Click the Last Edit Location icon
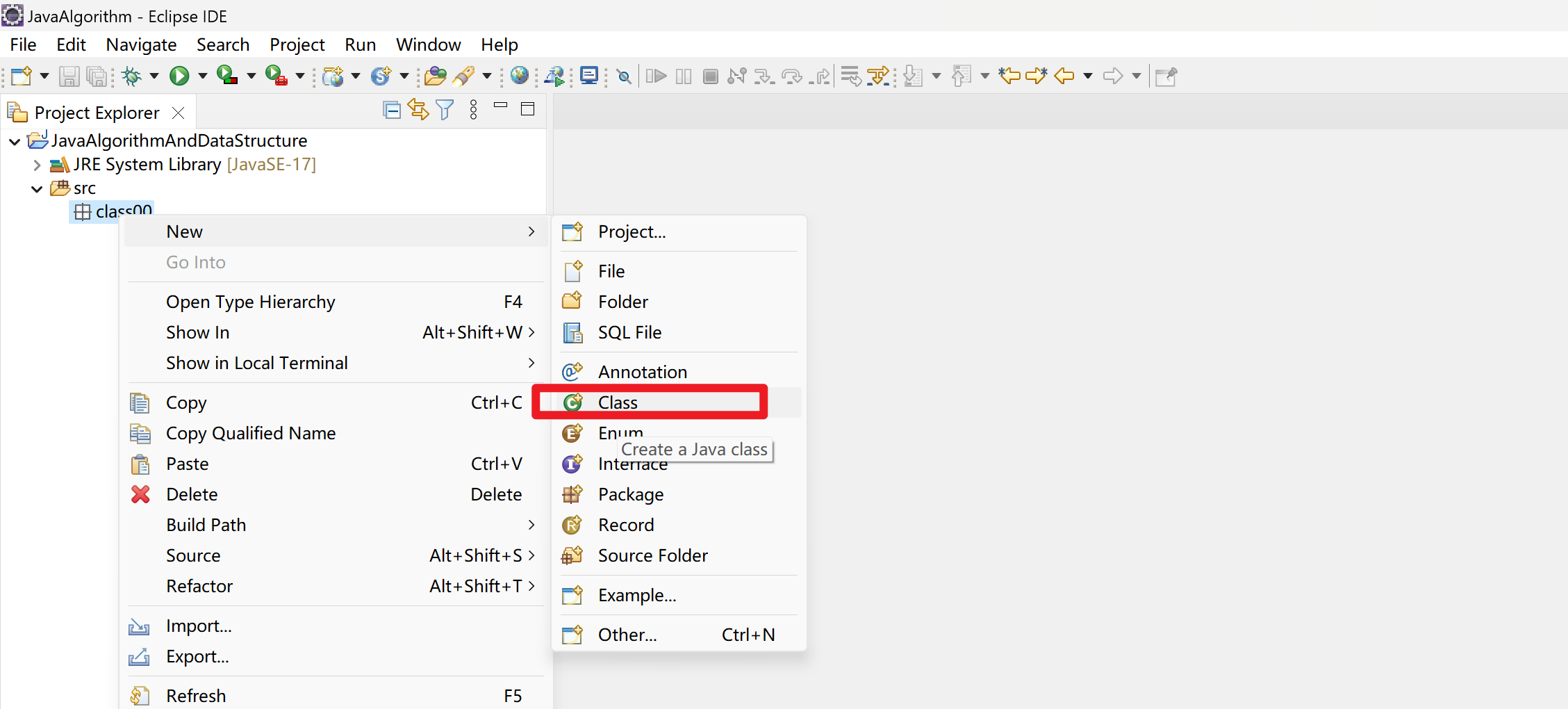 click(x=1009, y=76)
